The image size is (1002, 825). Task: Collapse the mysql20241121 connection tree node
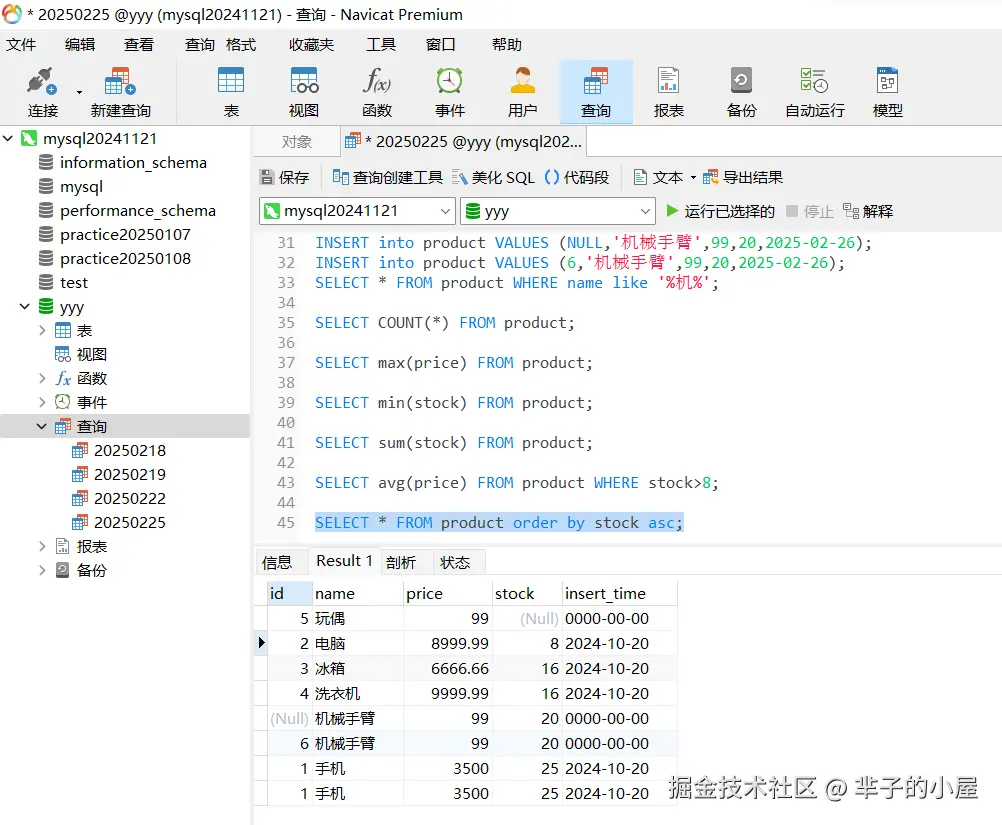[8, 138]
